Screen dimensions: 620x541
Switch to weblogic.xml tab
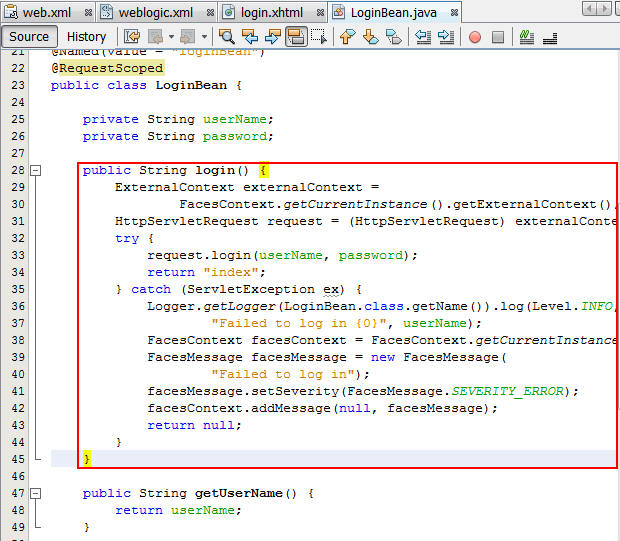point(156,13)
